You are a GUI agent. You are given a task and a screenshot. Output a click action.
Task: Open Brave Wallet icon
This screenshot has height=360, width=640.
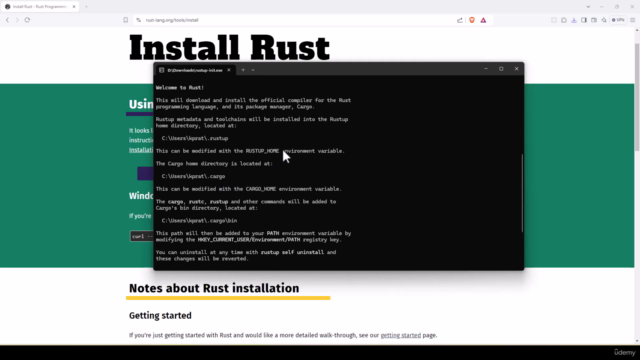[594, 20]
